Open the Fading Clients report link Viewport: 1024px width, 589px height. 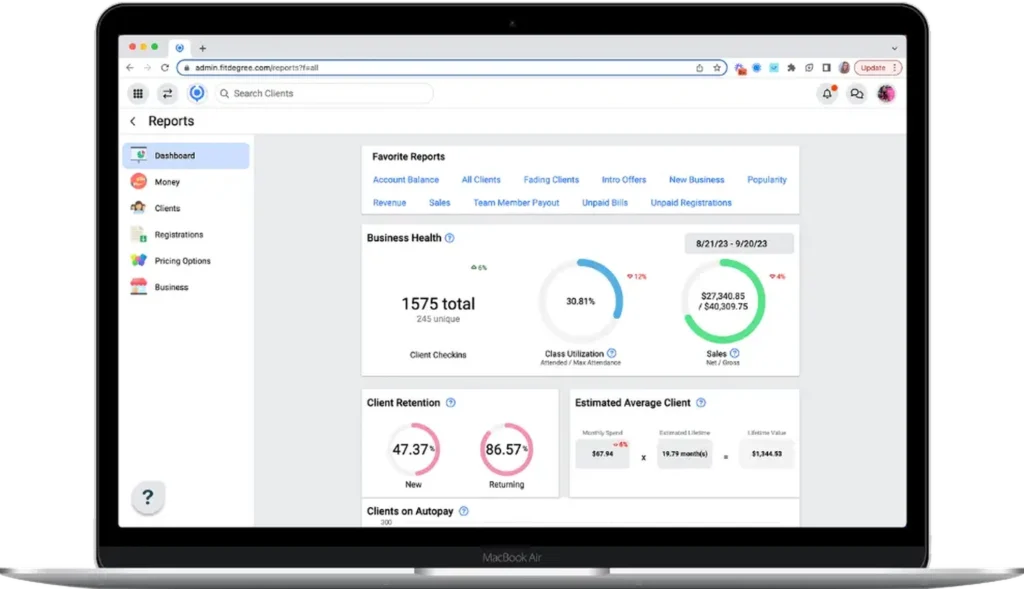(551, 180)
